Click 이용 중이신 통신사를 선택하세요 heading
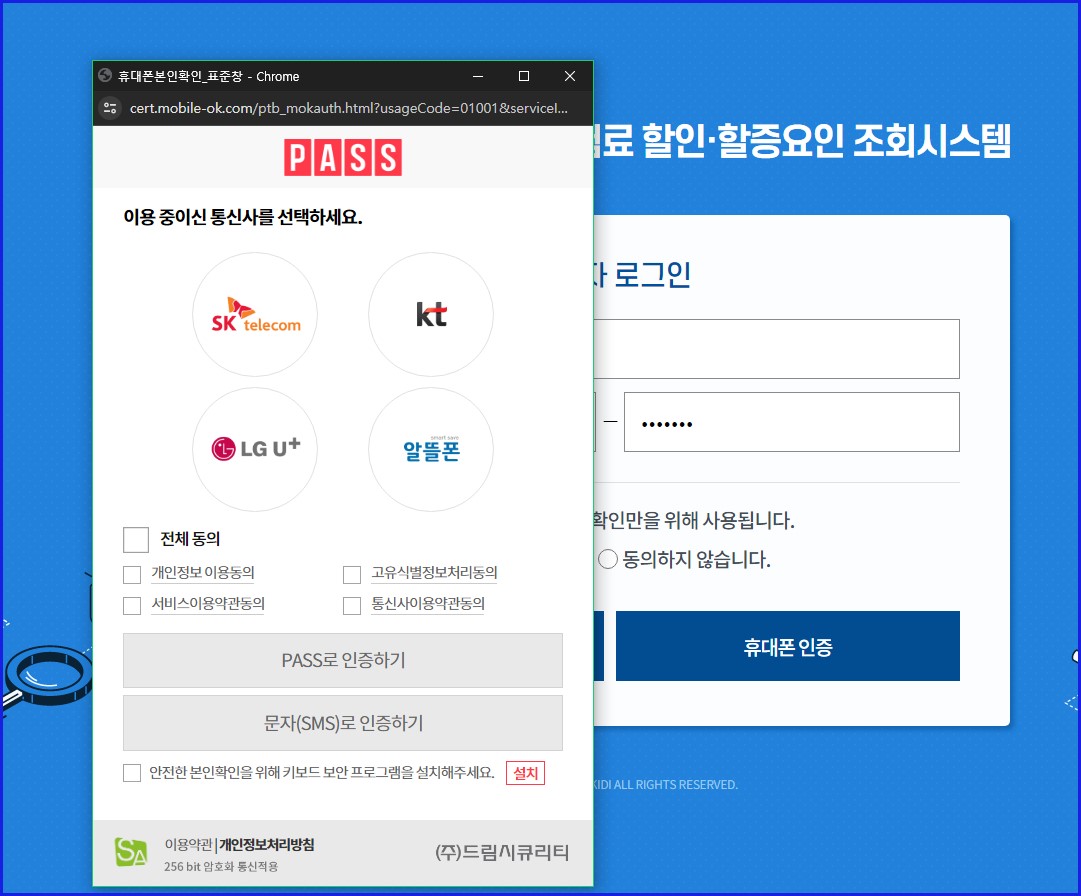The width and height of the screenshot is (1081, 896). click(x=243, y=217)
